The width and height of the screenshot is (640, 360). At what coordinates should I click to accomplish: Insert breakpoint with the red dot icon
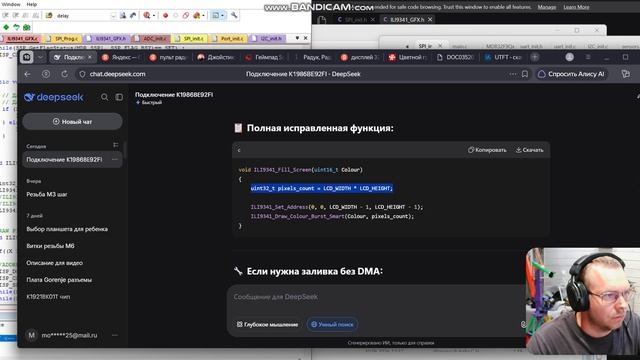click(165, 16)
